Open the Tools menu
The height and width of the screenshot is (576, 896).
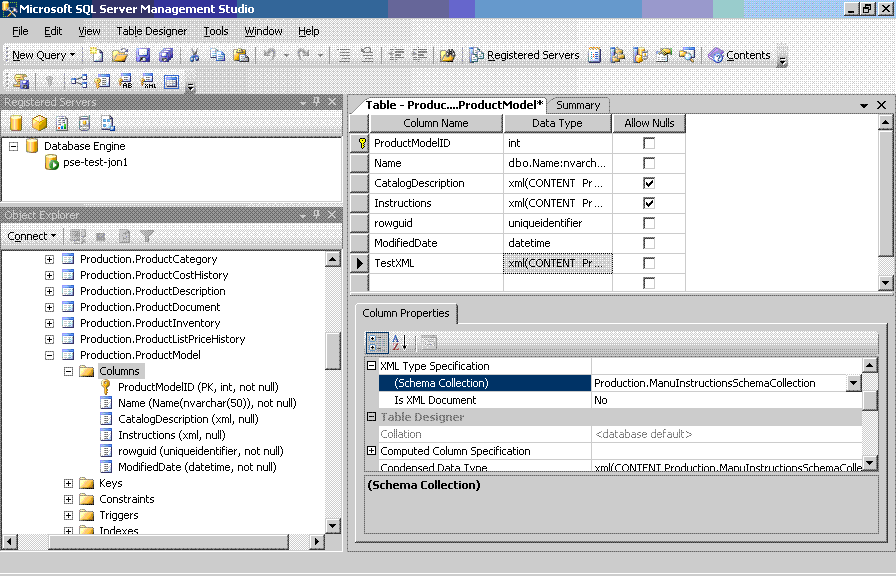click(216, 31)
